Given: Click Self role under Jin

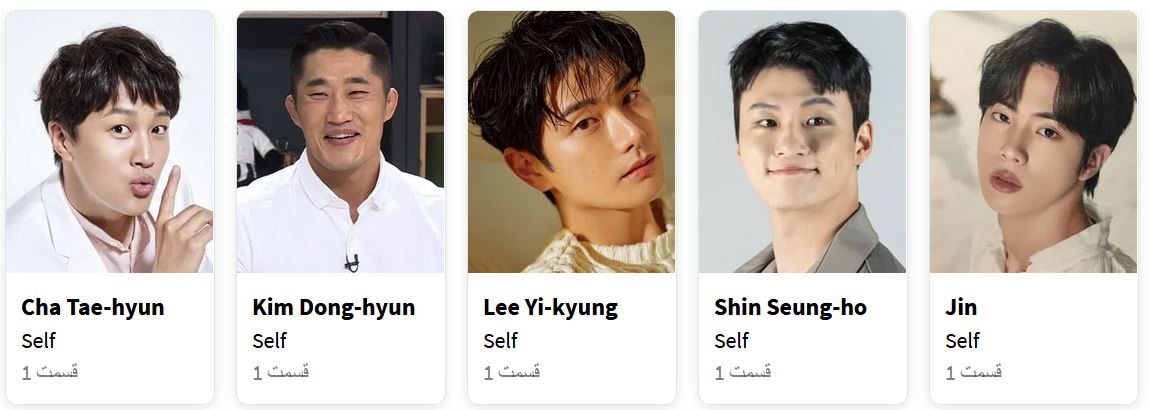Looking at the screenshot, I should [x=961, y=341].
